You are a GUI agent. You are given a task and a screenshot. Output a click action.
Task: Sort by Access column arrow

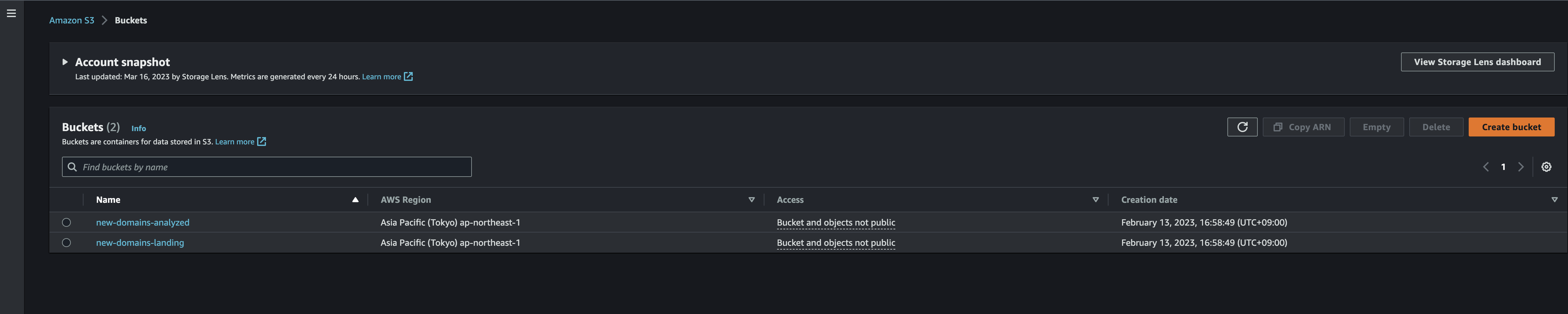point(1096,200)
